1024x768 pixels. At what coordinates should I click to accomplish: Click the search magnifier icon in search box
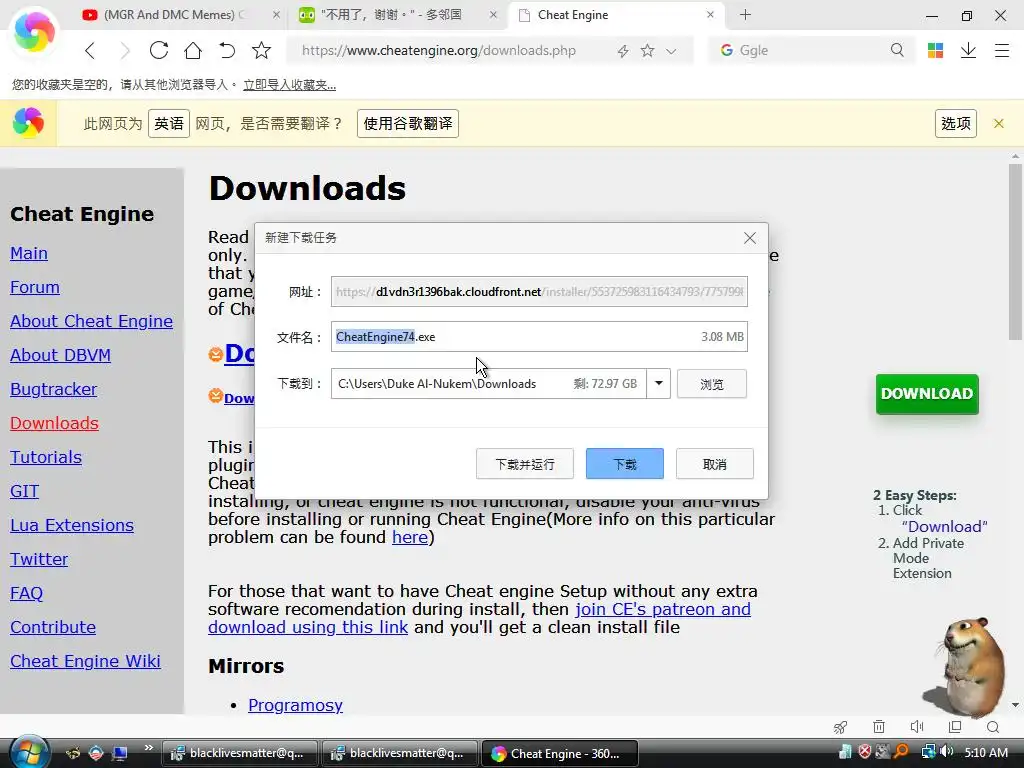[x=897, y=50]
